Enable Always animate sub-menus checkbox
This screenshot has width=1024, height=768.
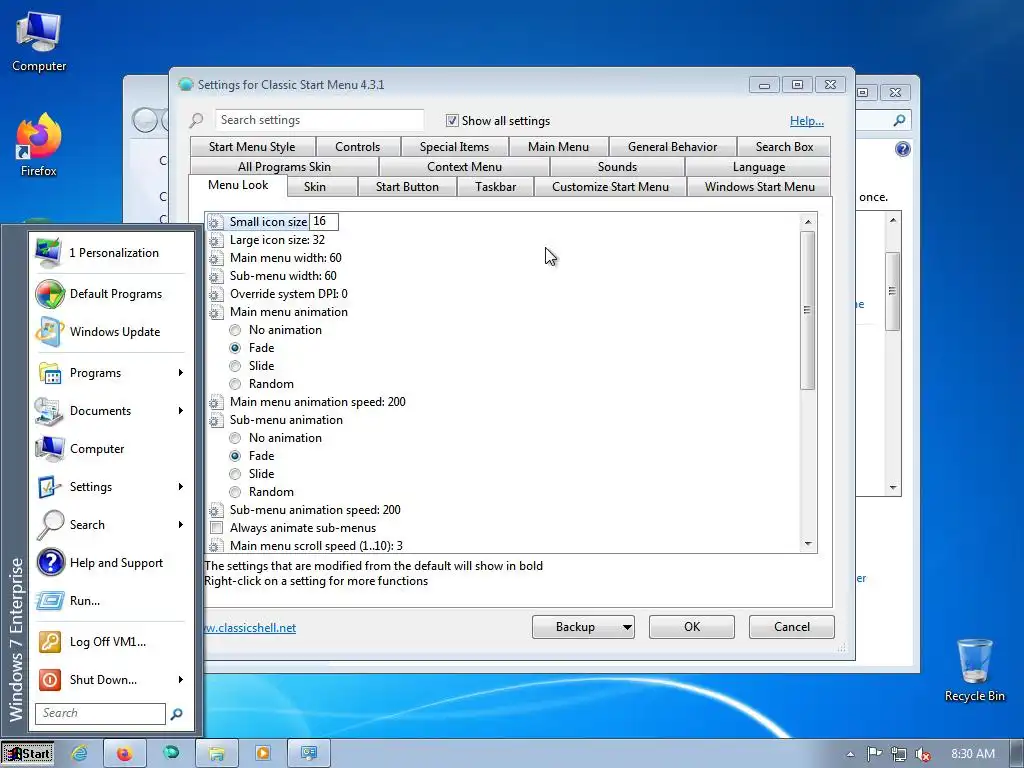(x=216, y=528)
